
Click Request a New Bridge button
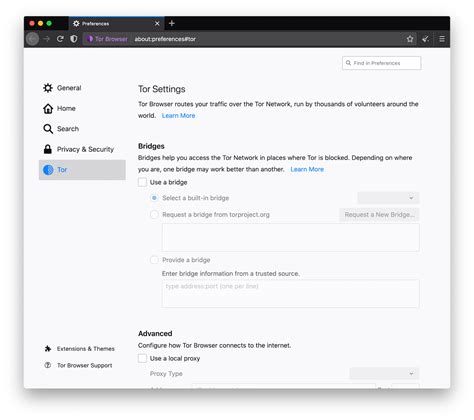(x=379, y=215)
